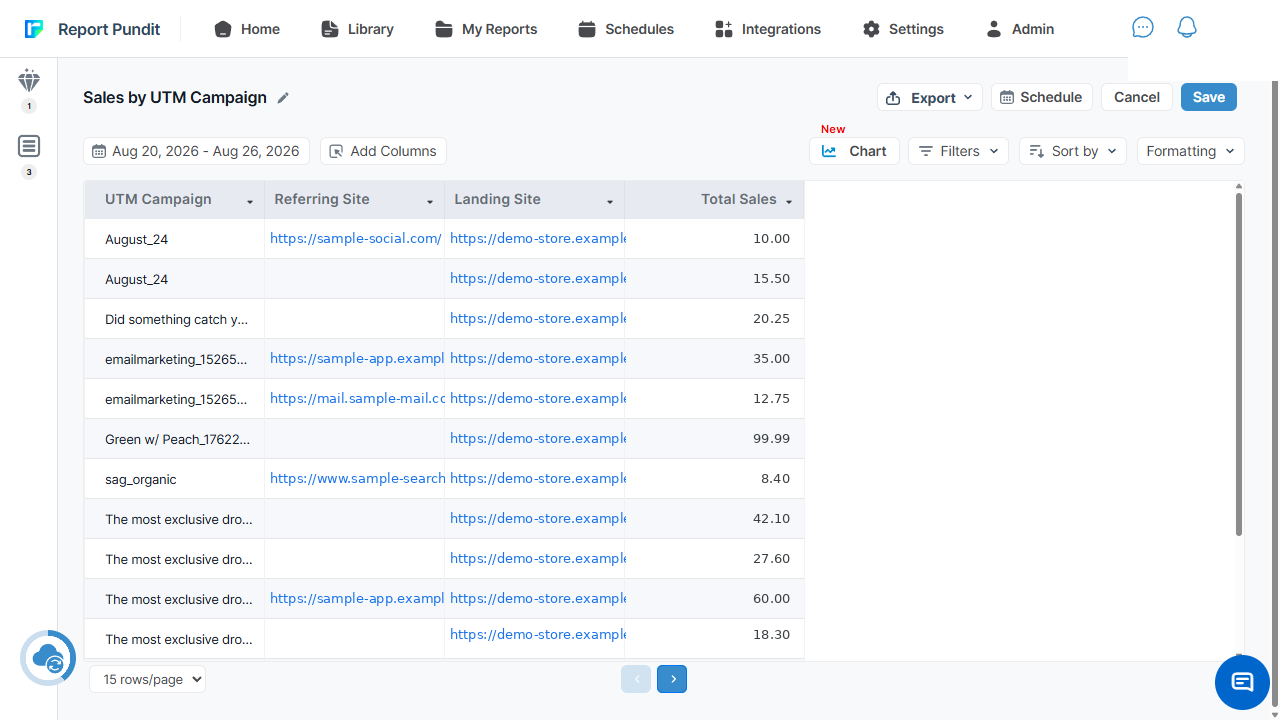Click the vertical table scrollbar
Viewport: 1280px width, 720px height.
[1239, 364]
